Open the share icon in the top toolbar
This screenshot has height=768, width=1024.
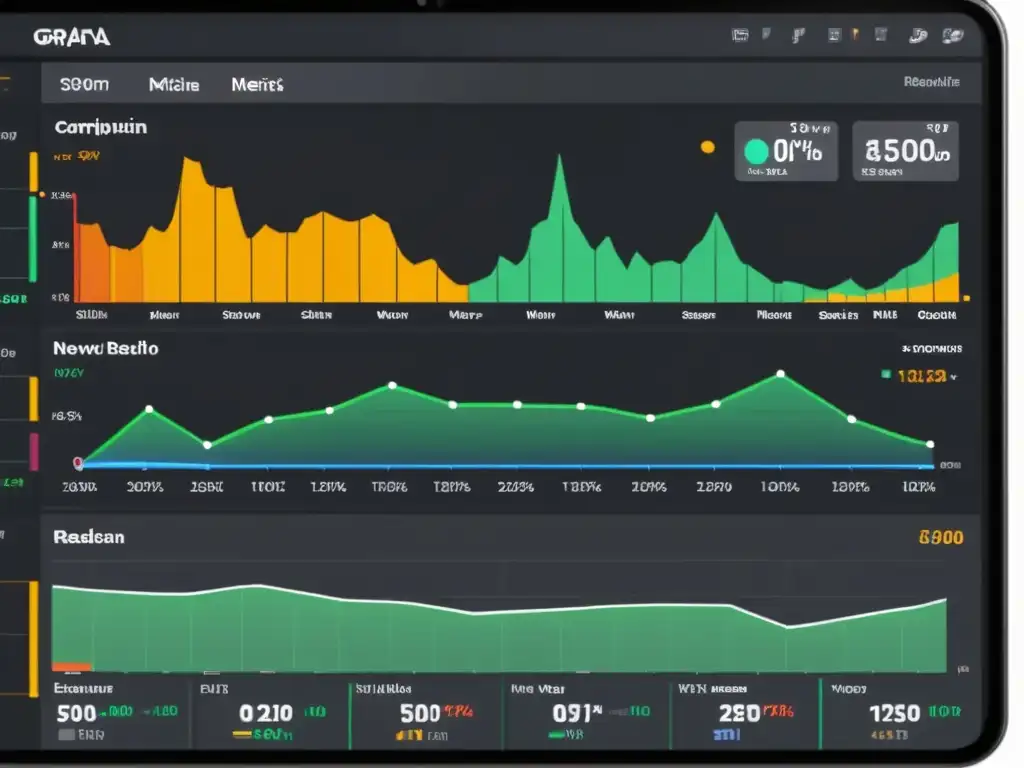pyautogui.click(x=798, y=35)
